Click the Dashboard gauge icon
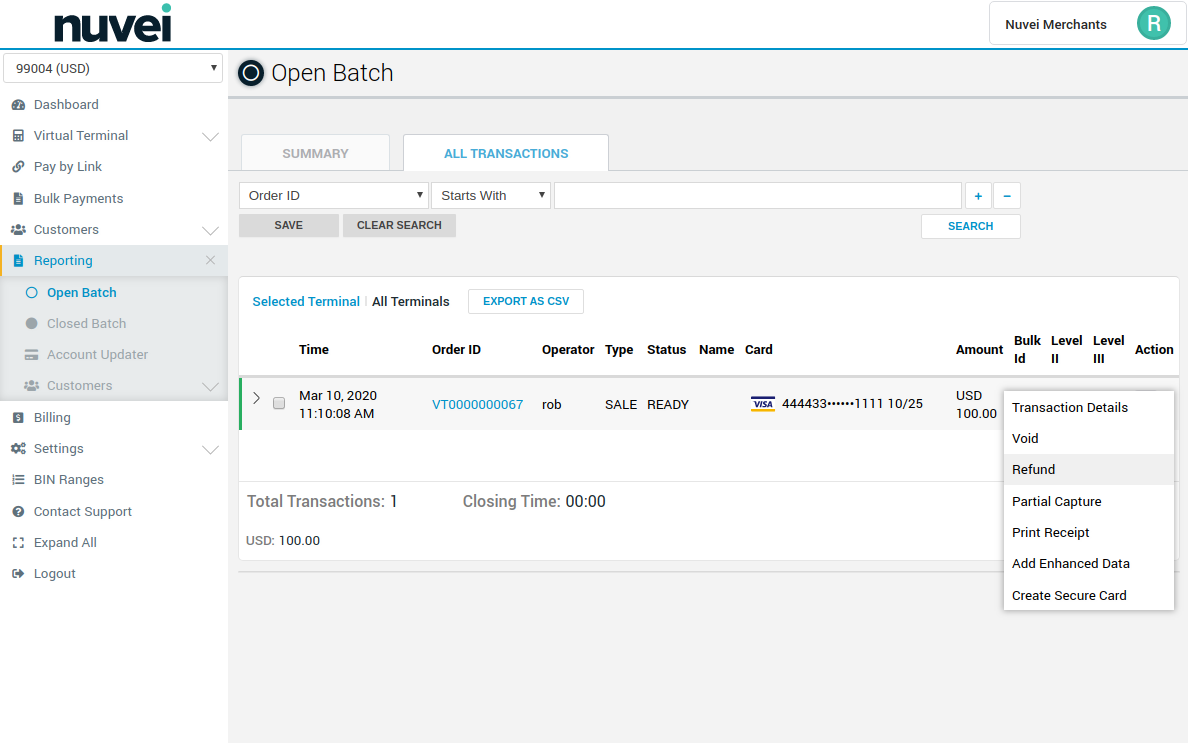 pos(18,105)
